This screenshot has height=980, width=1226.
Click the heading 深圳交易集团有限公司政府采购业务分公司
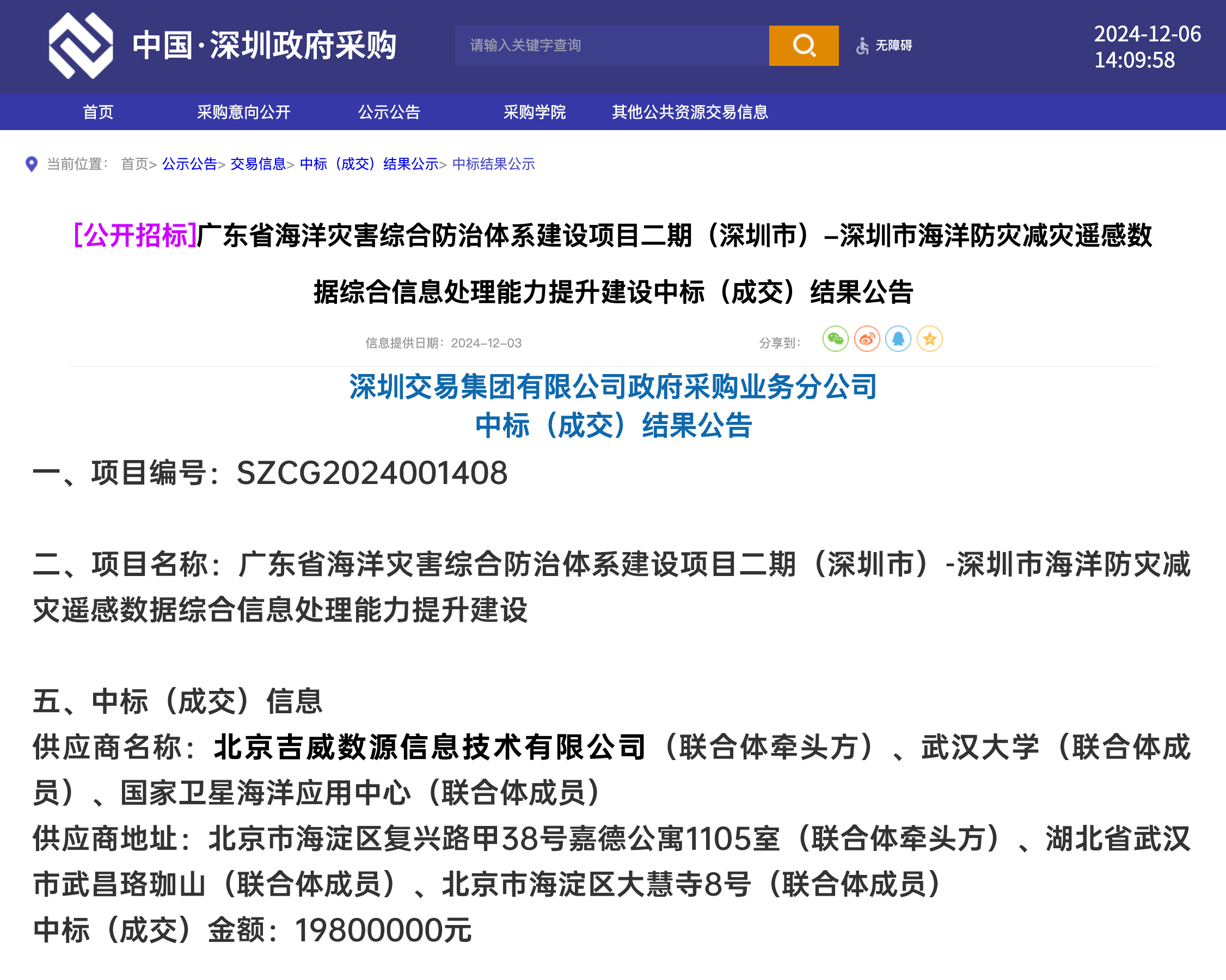click(613, 387)
